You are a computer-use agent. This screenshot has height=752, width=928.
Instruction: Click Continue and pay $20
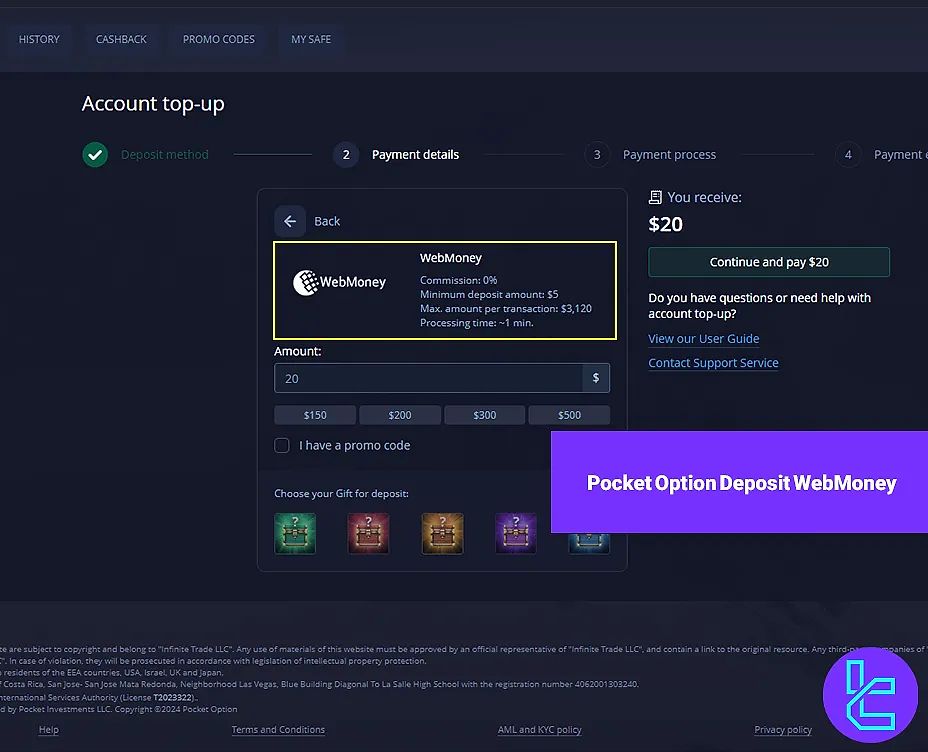tap(768, 261)
